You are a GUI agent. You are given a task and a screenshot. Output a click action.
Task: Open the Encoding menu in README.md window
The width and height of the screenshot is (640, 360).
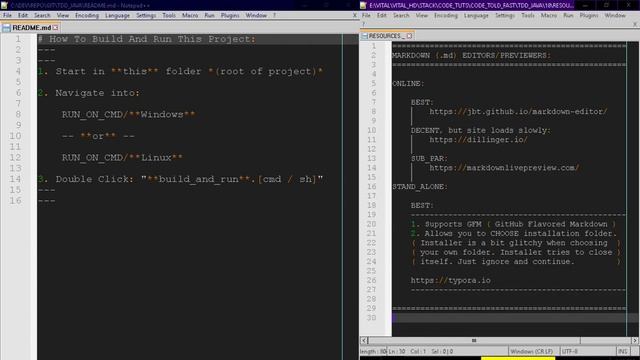click(x=87, y=15)
